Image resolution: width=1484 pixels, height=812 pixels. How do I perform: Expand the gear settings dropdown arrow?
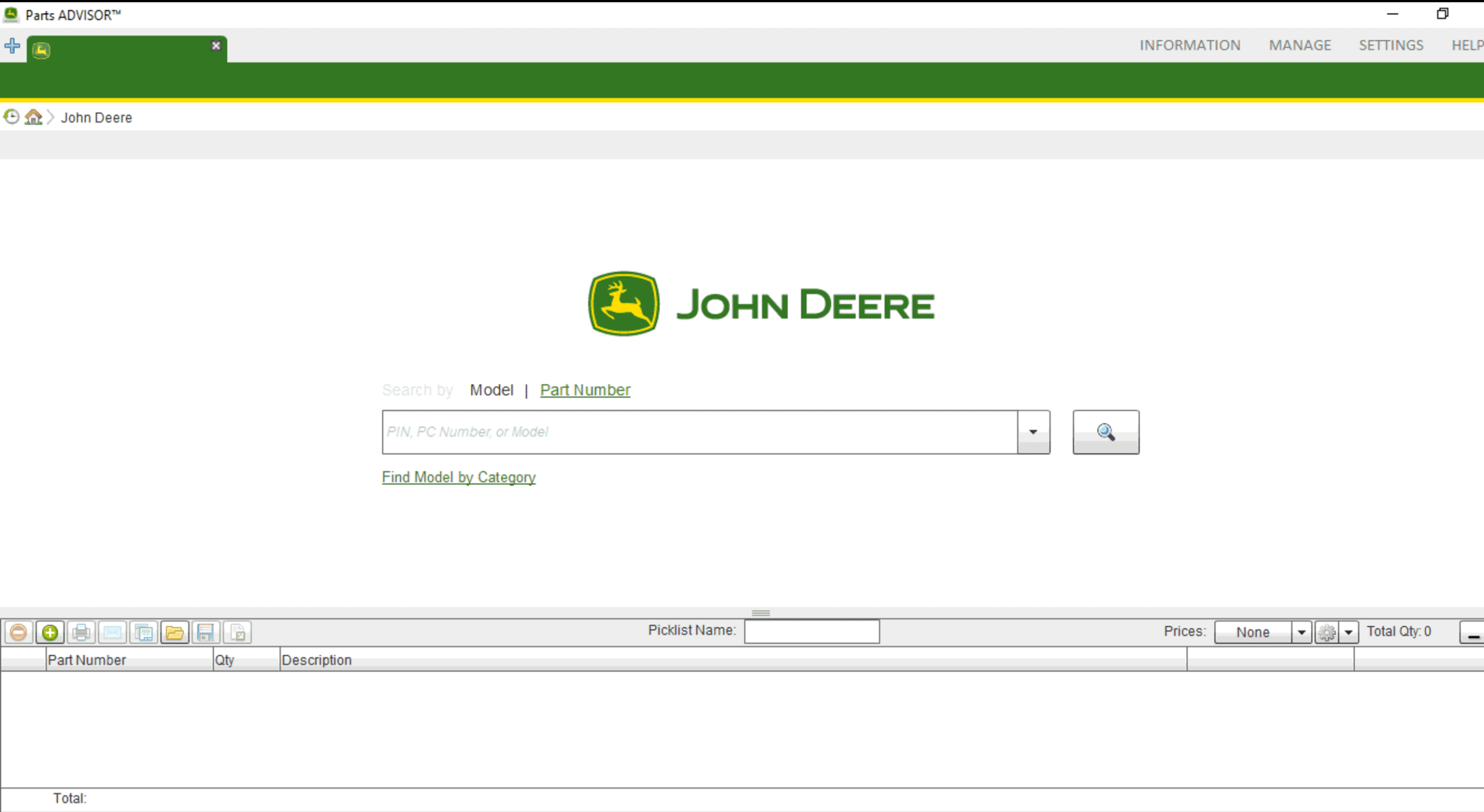pyautogui.click(x=1350, y=632)
